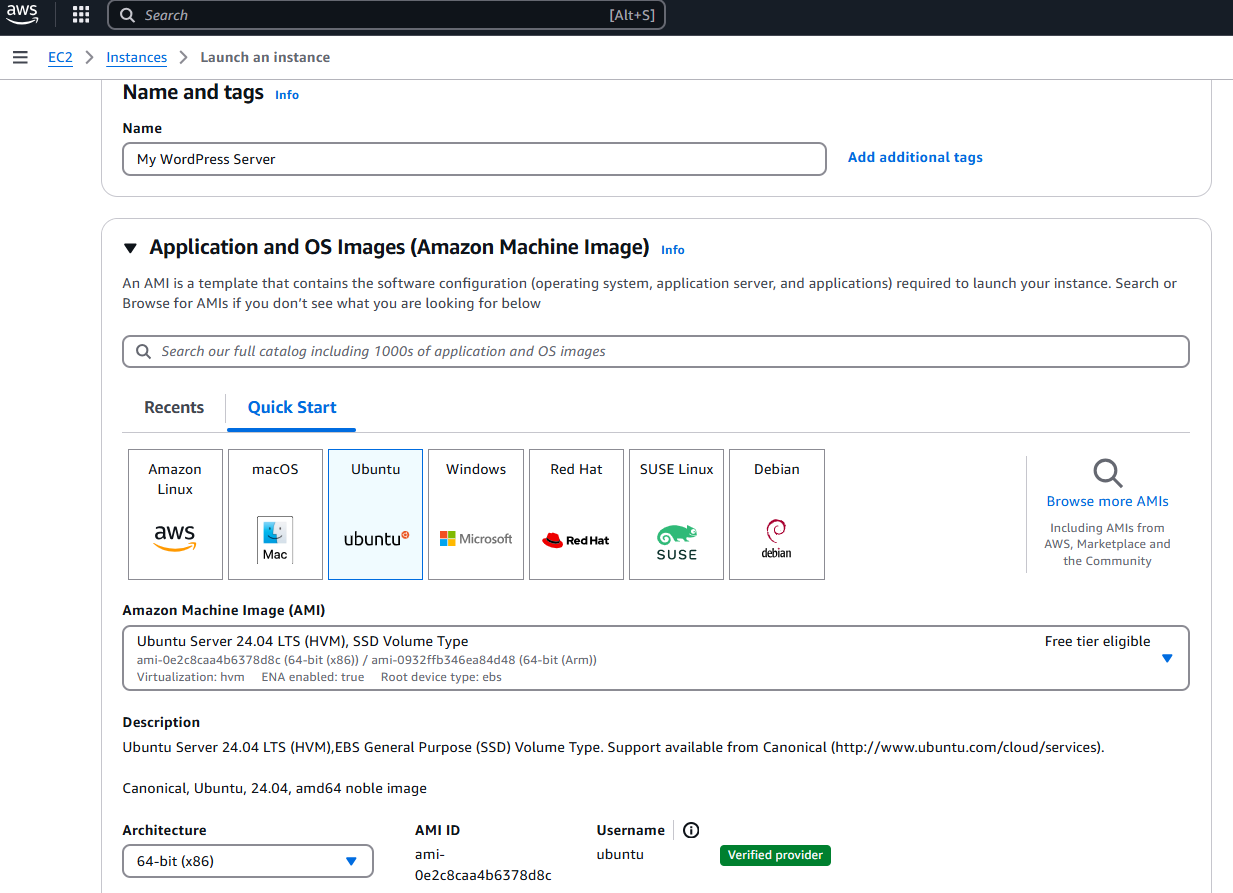
Task: Click the 'Name and tags' heading
Action: 193,92
